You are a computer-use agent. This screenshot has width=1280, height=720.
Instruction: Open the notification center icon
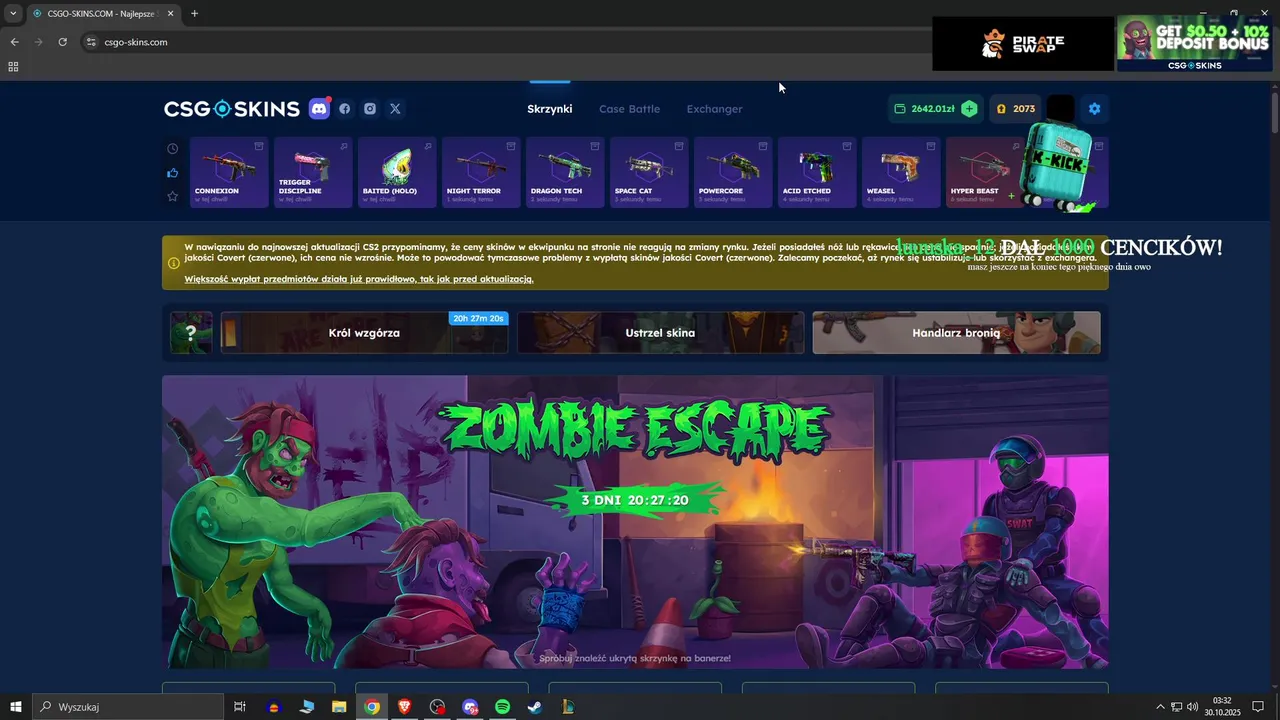point(1258,707)
